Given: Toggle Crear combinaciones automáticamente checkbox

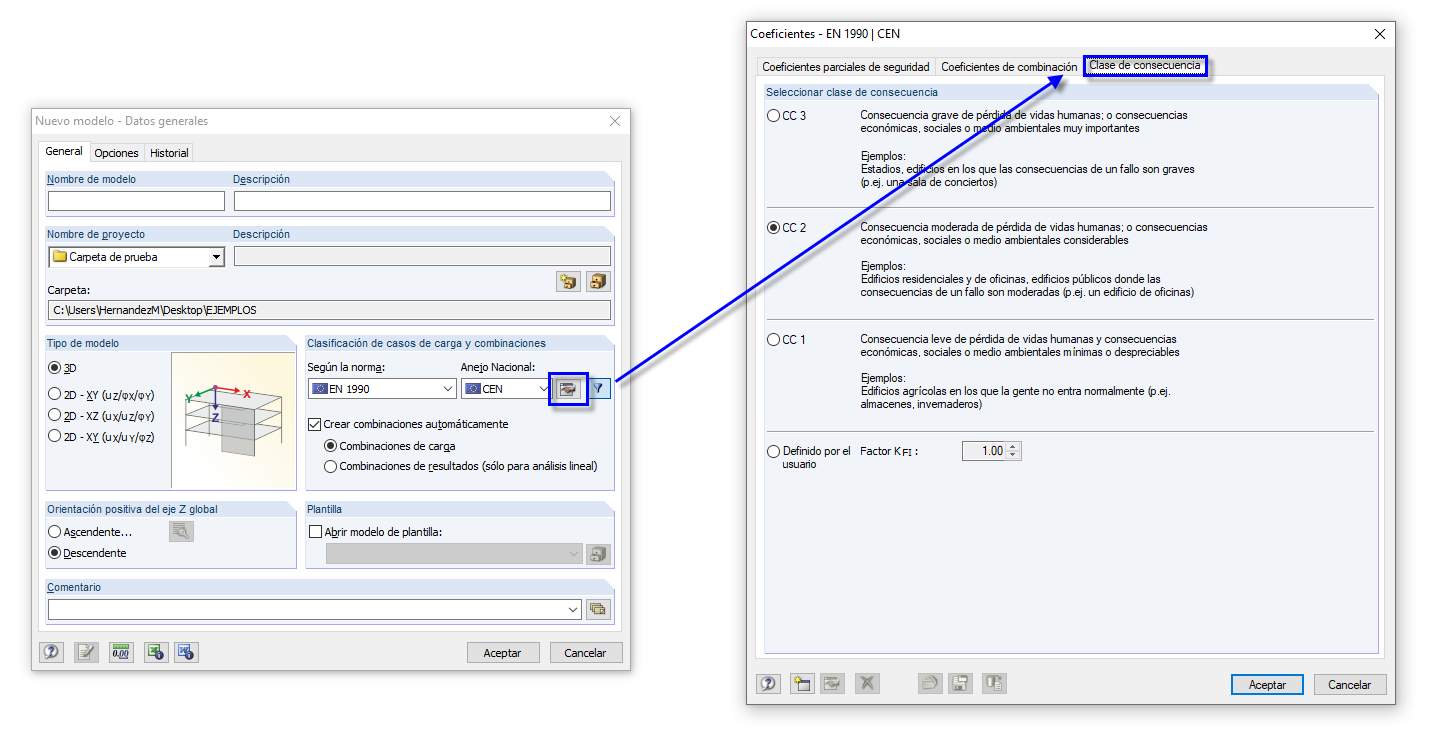Looking at the screenshot, I should point(315,424).
